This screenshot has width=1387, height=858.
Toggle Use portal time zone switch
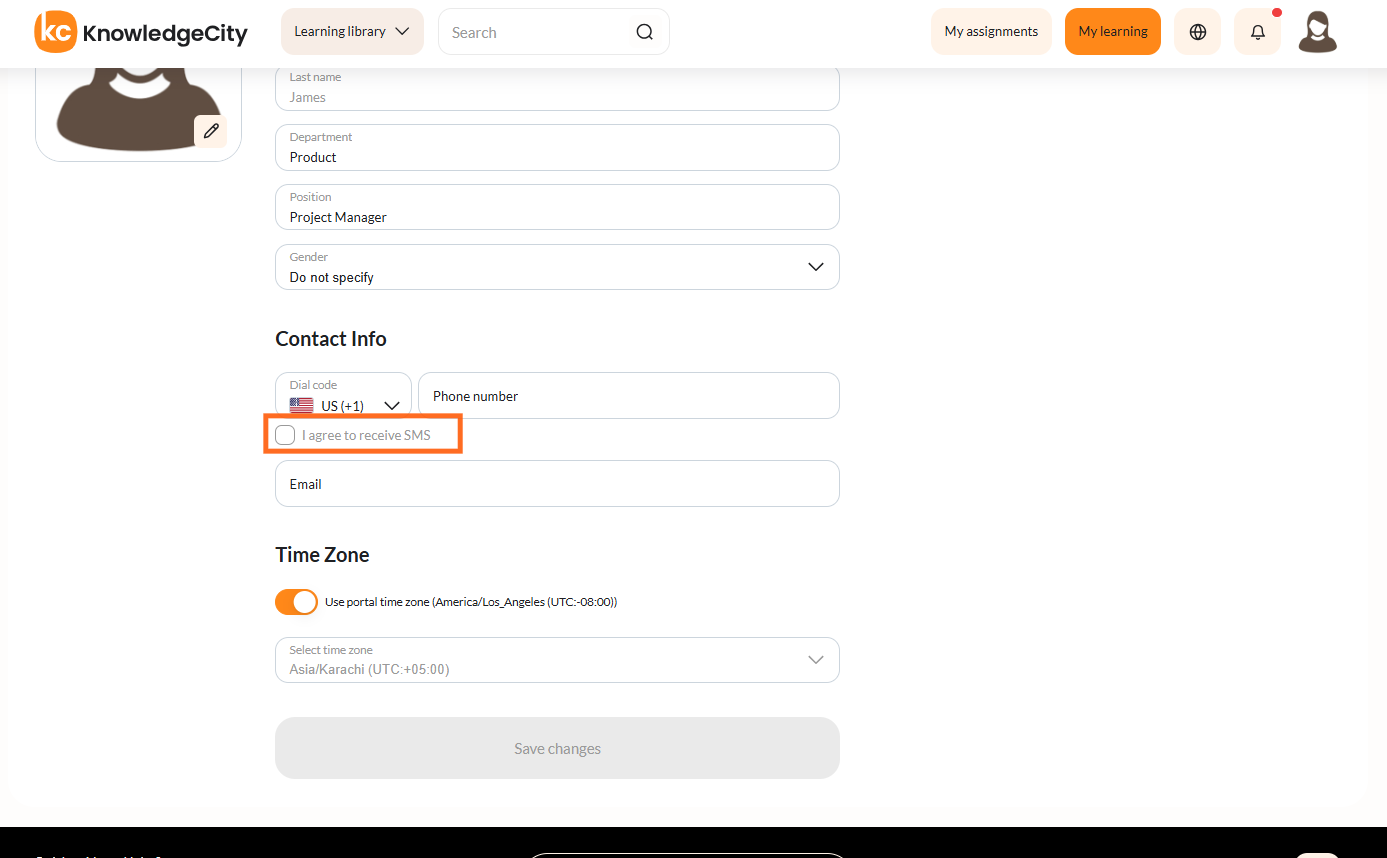point(296,602)
